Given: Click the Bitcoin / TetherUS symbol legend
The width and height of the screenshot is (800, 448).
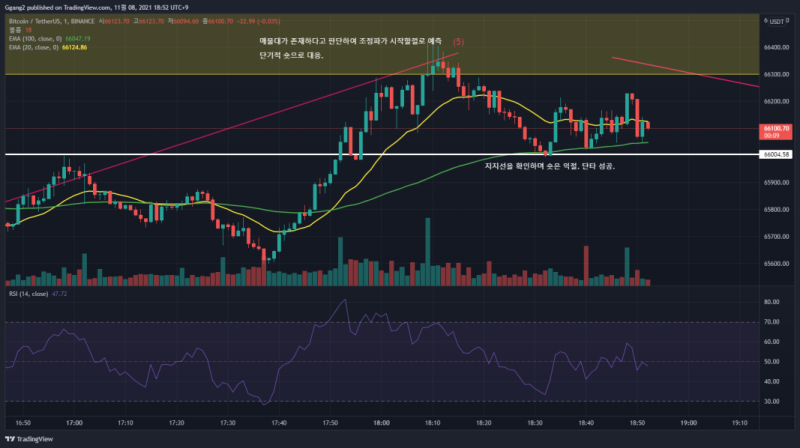Looking at the screenshot, I should pos(52,21).
